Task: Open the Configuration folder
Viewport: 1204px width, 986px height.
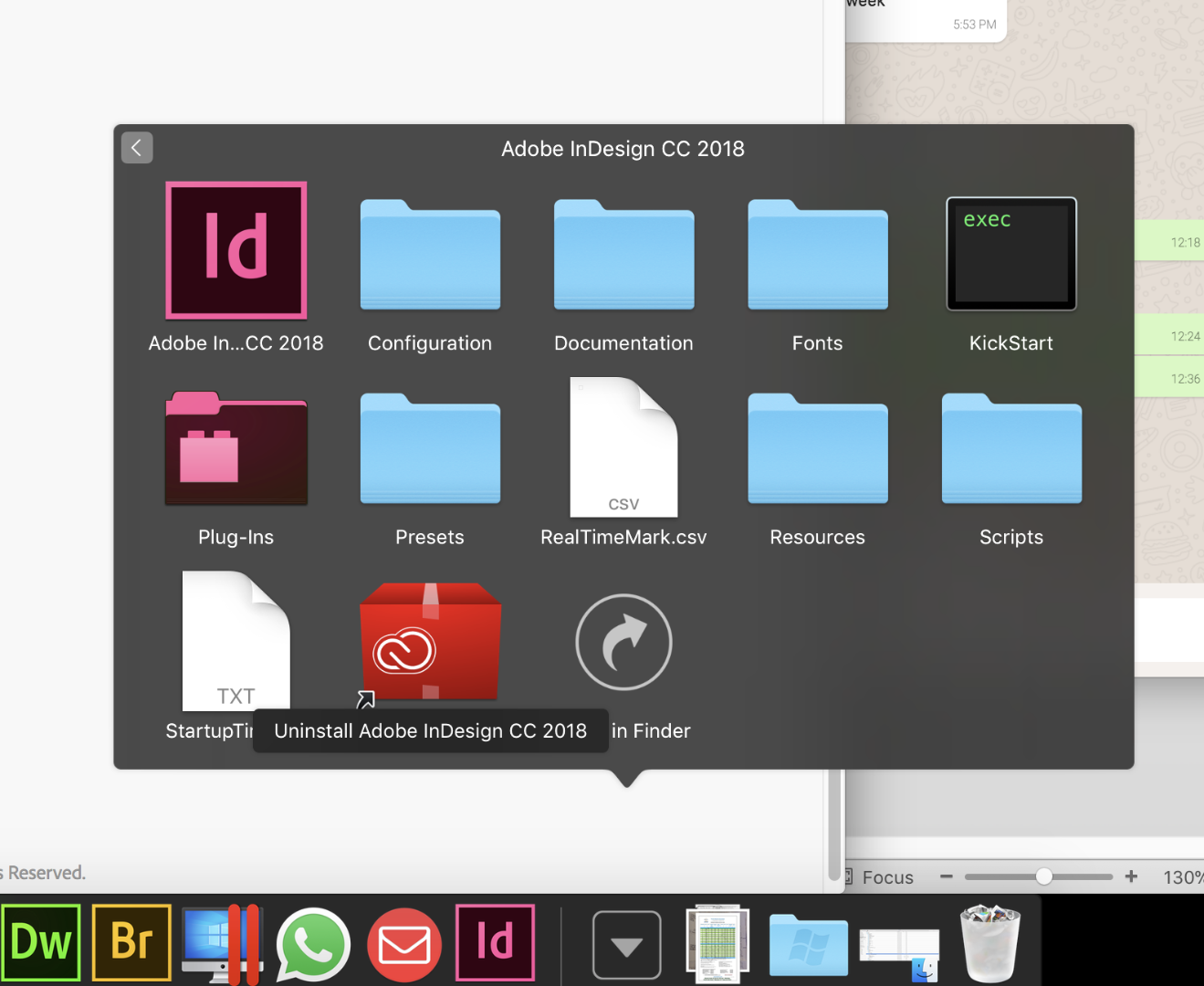Action: [430, 255]
